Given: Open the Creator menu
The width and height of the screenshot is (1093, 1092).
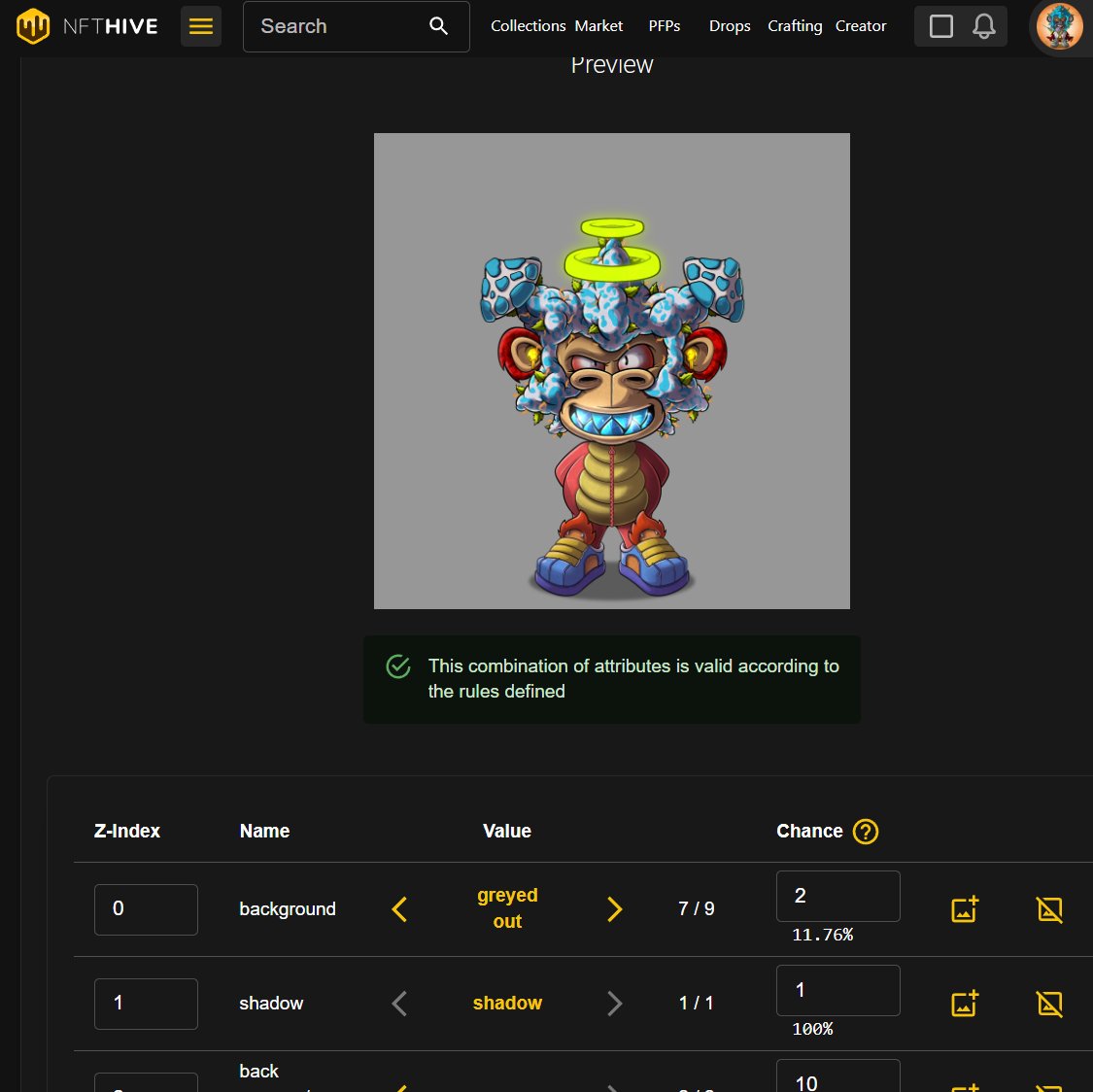Looking at the screenshot, I should [x=861, y=26].
